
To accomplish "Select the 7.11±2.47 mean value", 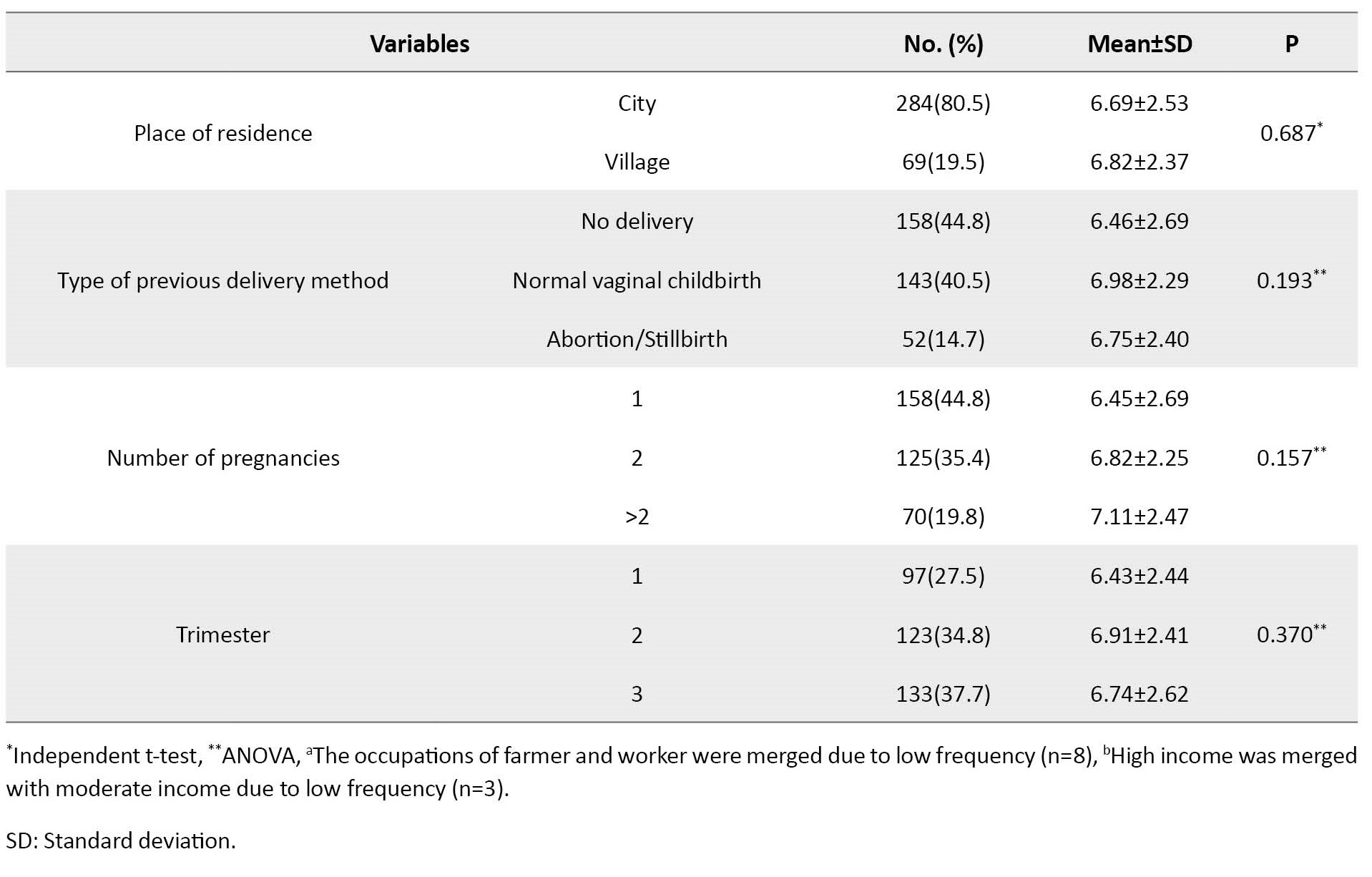I will 1139,516.
